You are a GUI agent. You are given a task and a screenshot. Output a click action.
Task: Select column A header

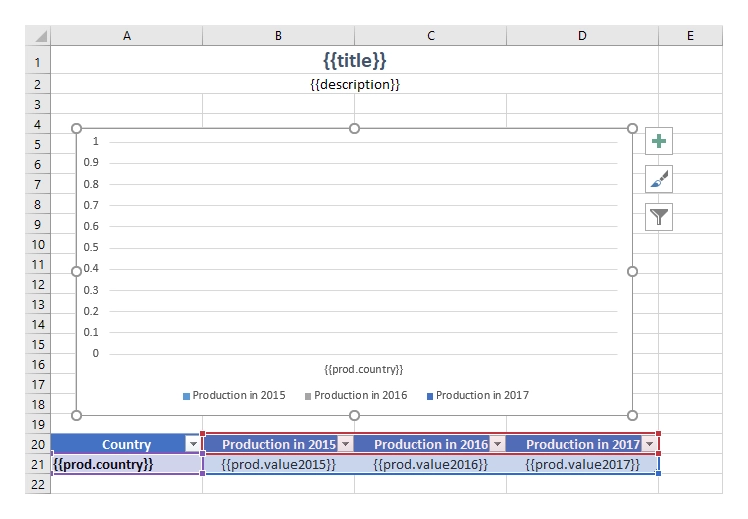tap(126, 36)
